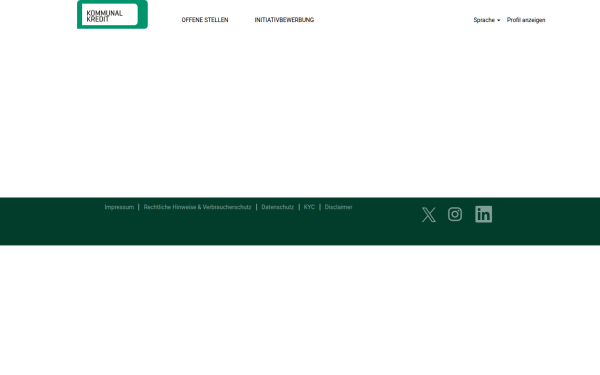Click the Profil anzeigen link
Viewport: 600px width, 375px height.
pos(526,20)
